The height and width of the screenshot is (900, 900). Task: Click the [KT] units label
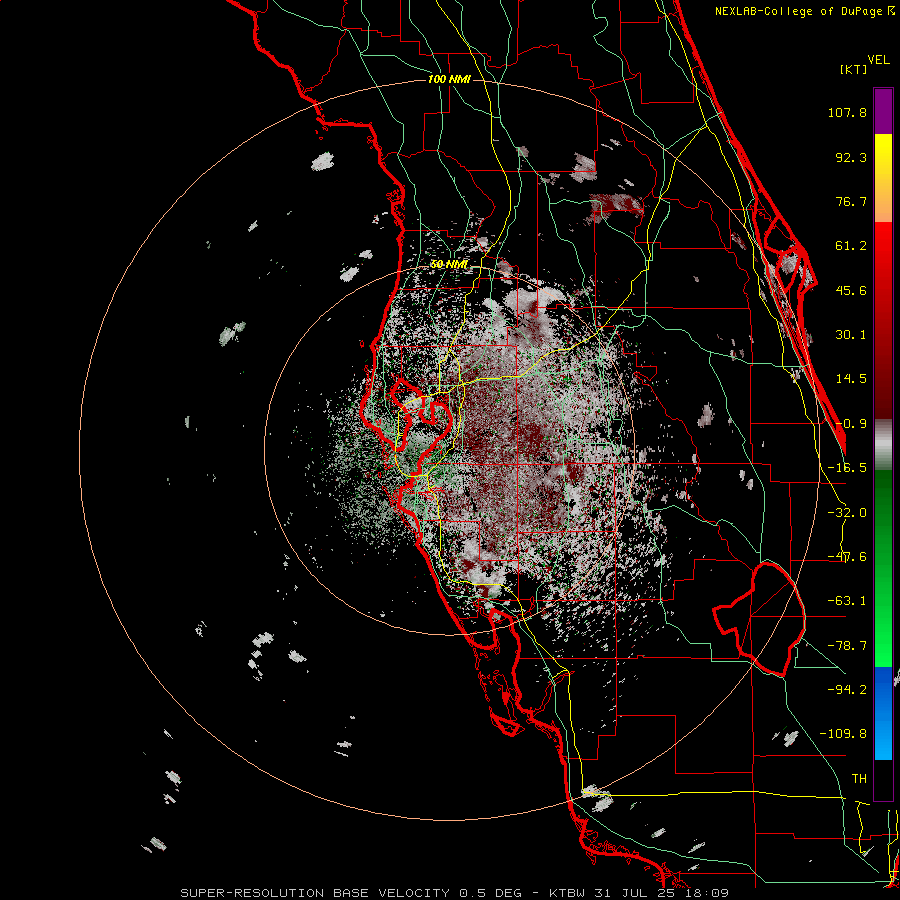(854, 69)
